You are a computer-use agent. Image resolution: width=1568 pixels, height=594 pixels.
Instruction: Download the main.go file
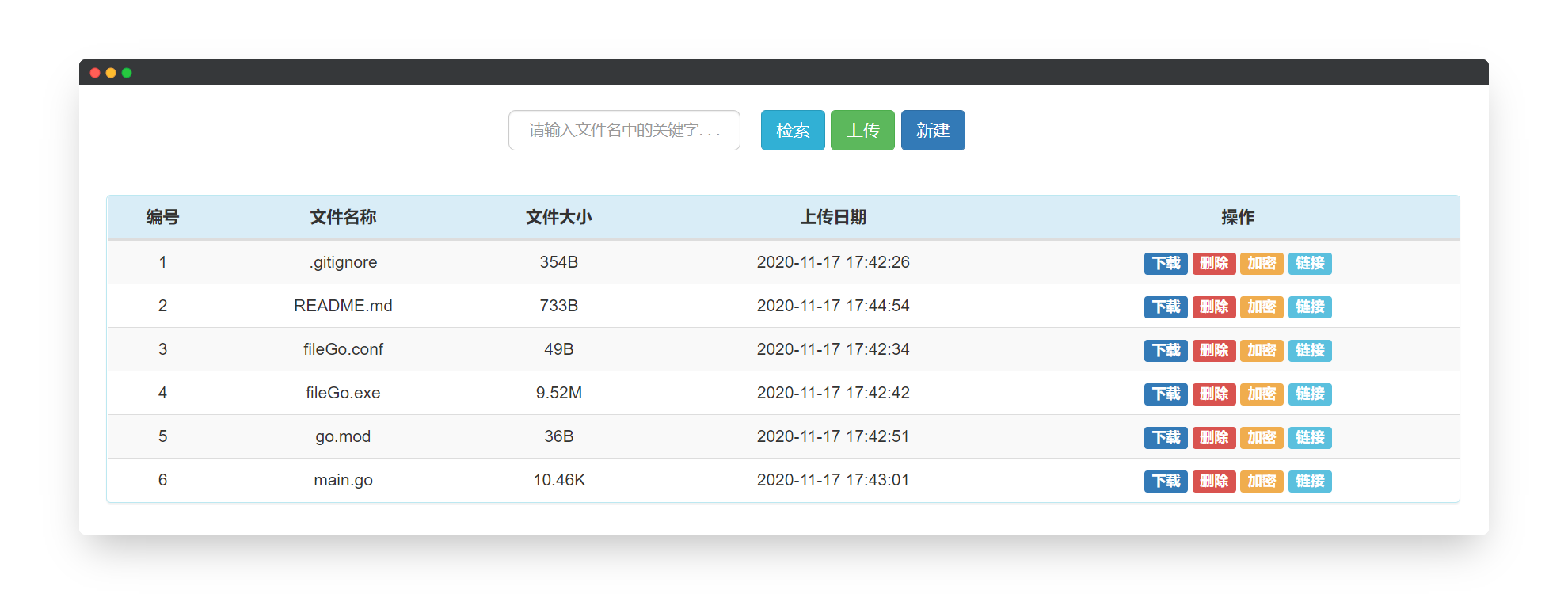[1166, 481]
